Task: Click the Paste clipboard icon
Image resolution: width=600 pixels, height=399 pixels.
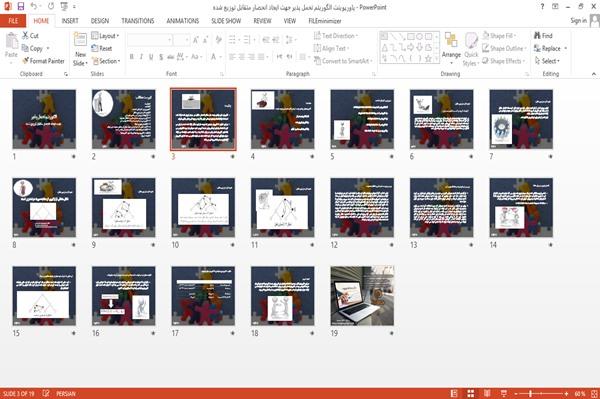Action: [11, 41]
